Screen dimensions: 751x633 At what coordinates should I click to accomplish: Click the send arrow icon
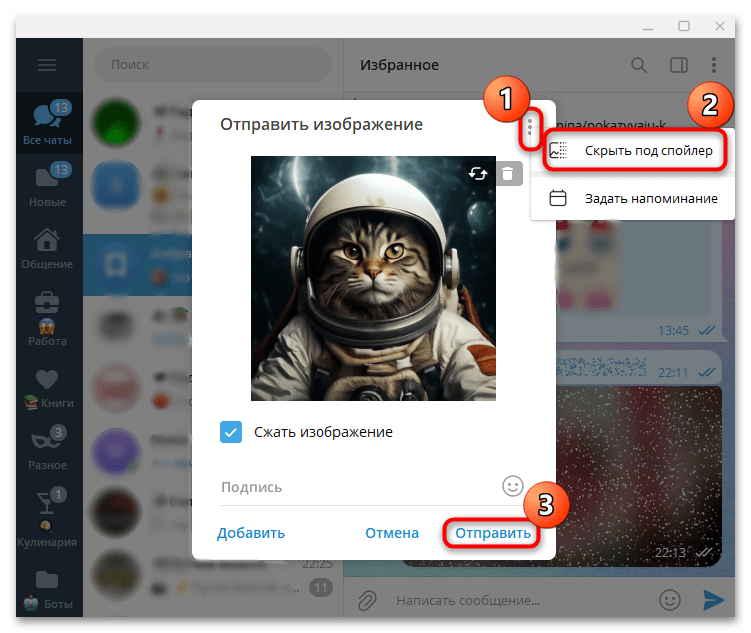pyautogui.click(x=713, y=599)
